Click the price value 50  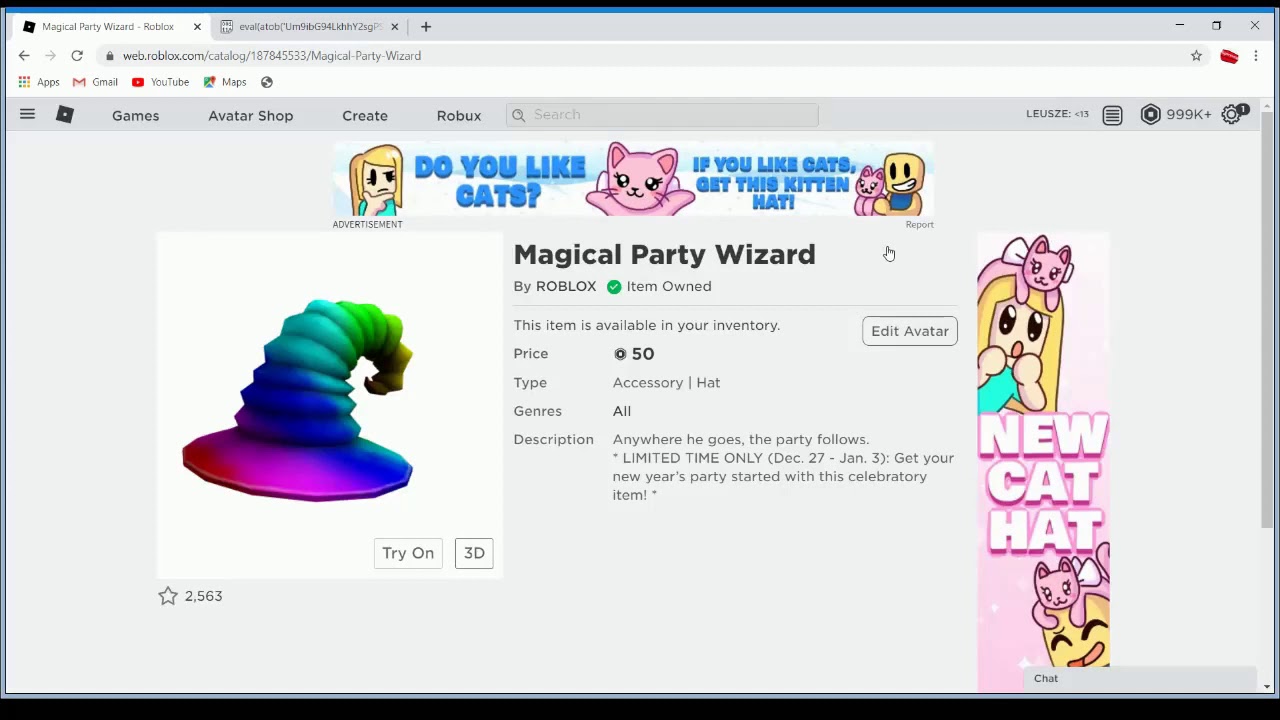[643, 354]
